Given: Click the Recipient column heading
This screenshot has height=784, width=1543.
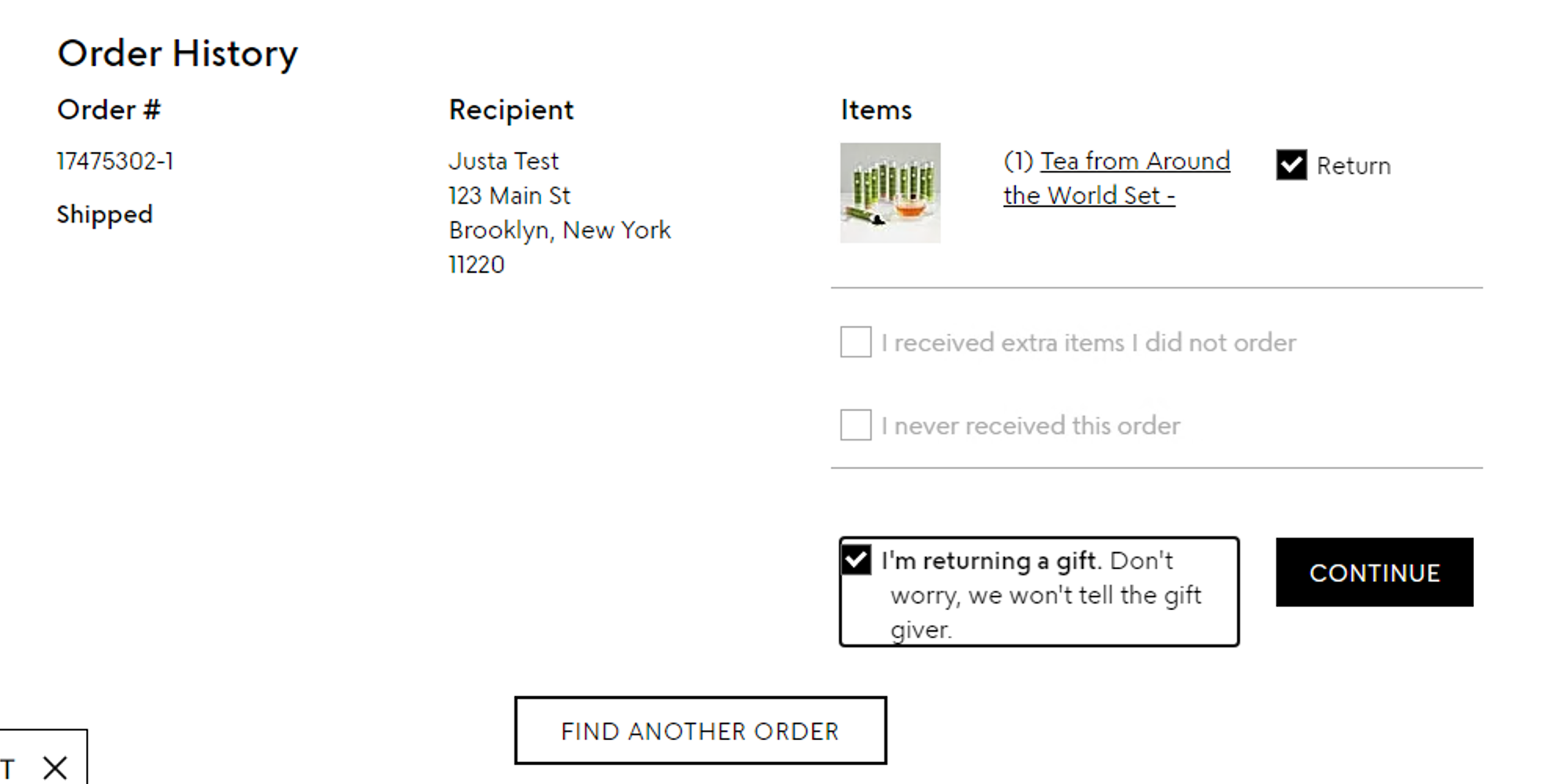Looking at the screenshot, I should pyautogui.click(x=511, y=111).
